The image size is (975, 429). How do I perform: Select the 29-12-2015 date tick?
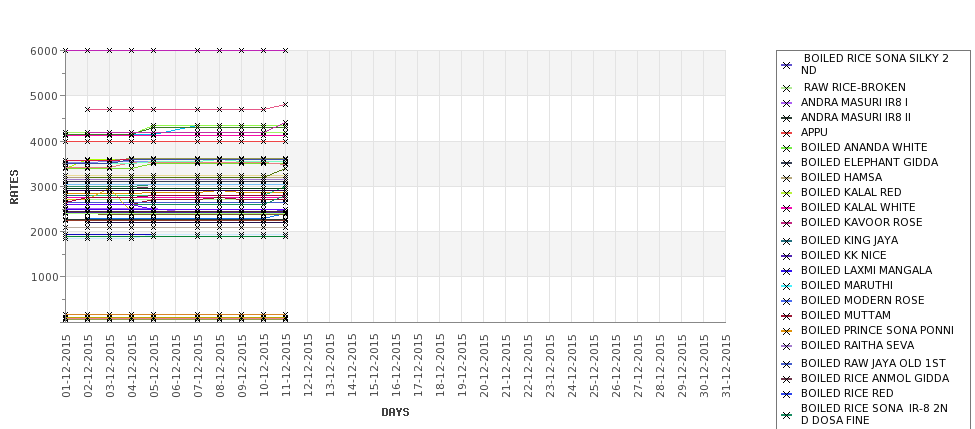(682, 366)
